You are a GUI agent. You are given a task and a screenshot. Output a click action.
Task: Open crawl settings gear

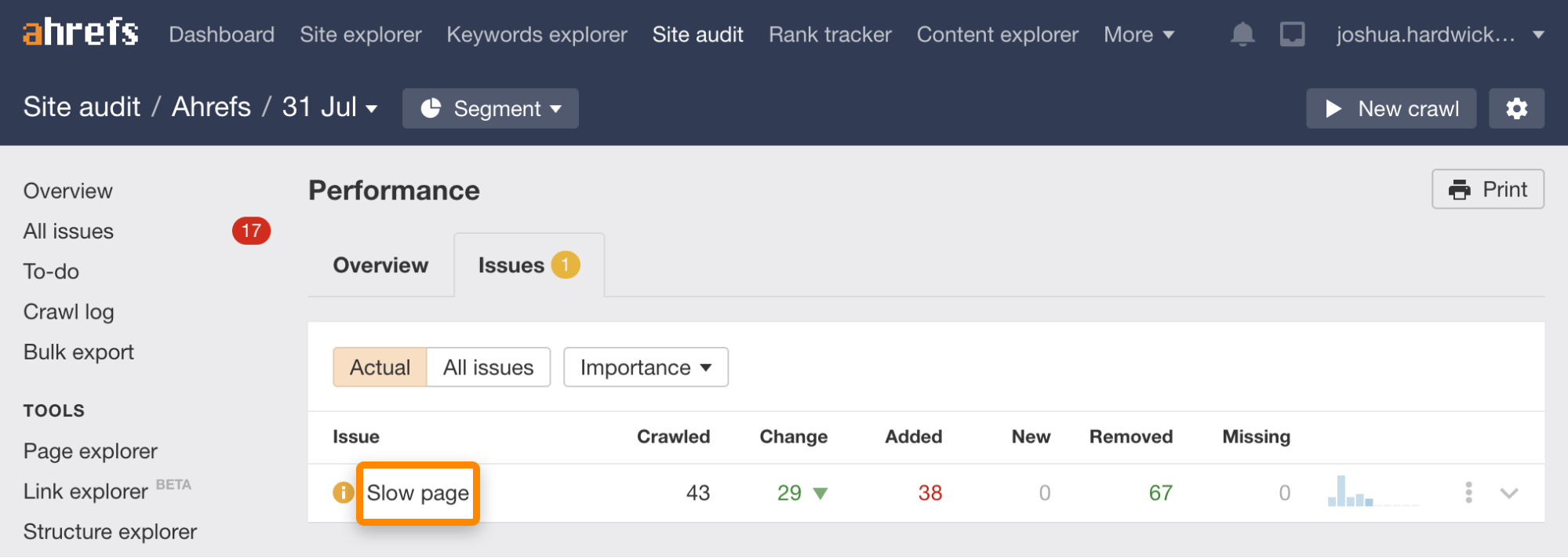1516,108
